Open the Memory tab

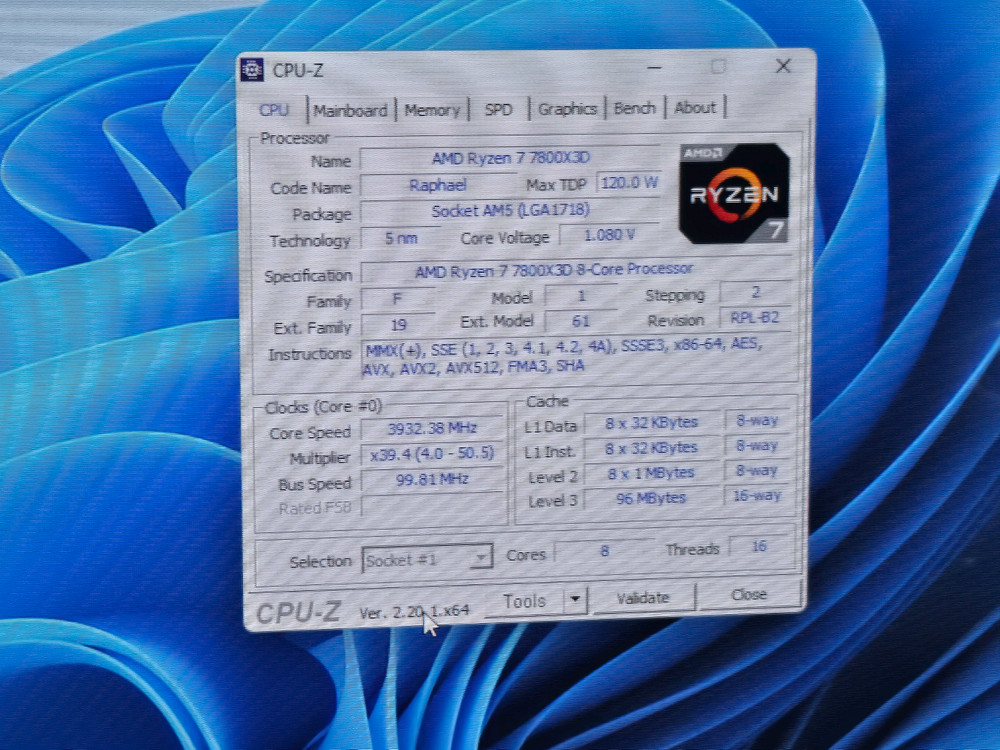[432, 110]
